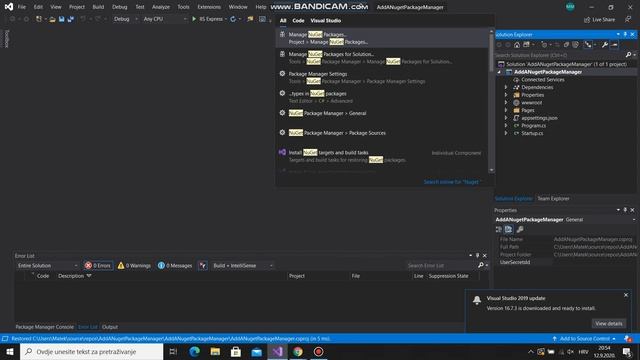
Task: Open the Project menu
Action: coord(77,7)
